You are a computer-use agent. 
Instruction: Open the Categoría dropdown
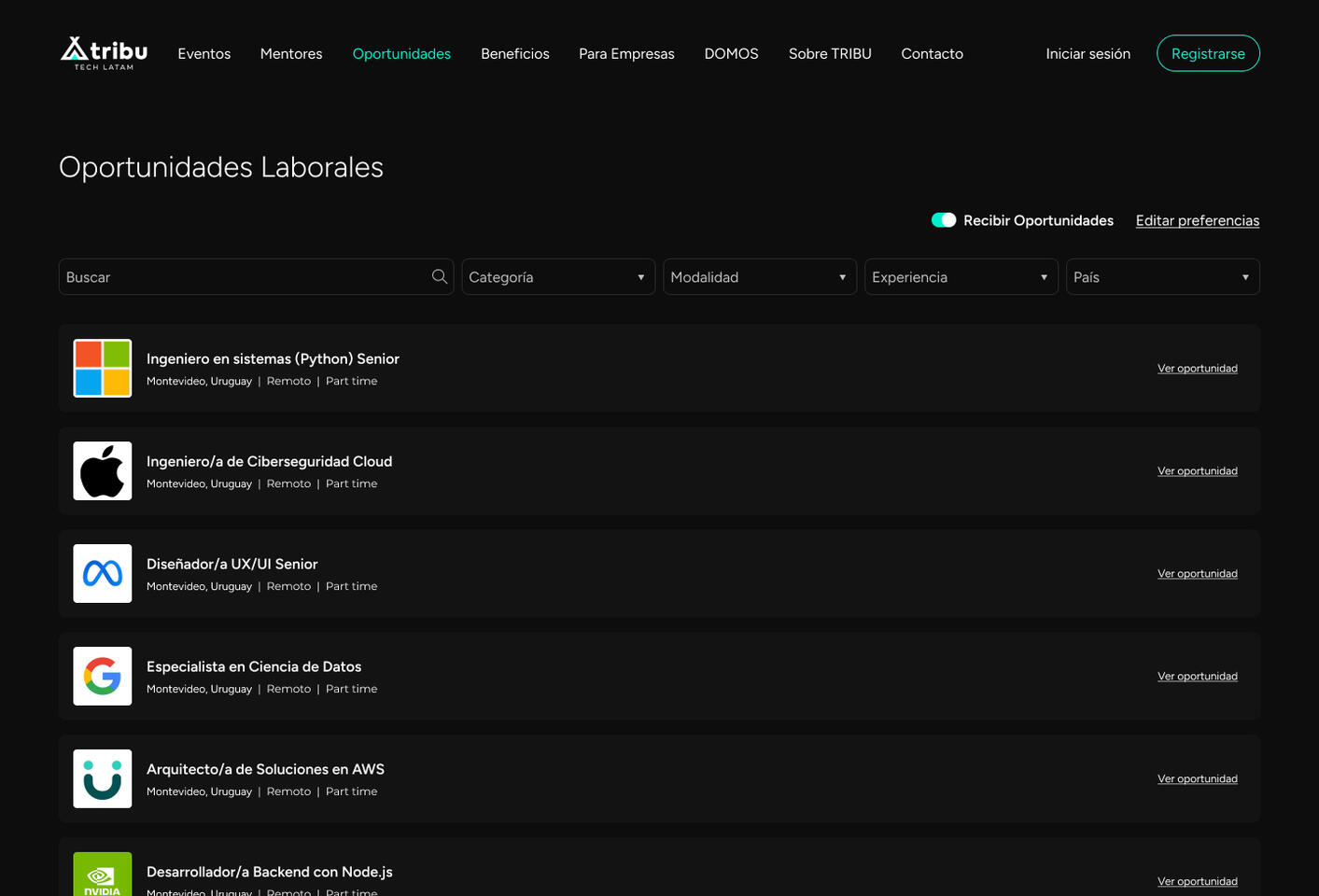coord(558,277)
